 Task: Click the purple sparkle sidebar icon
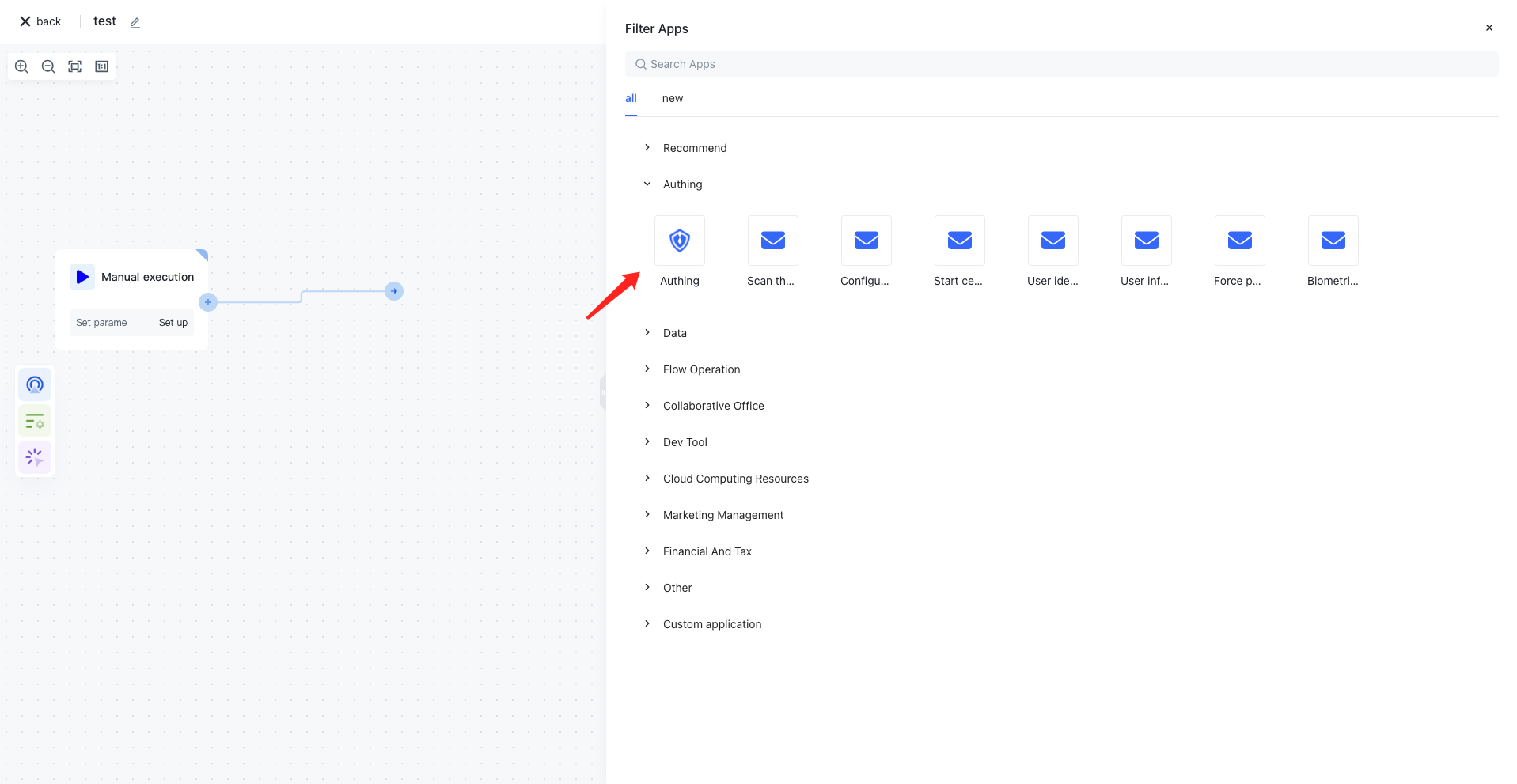pyautogui.click(x=35, y=457)
